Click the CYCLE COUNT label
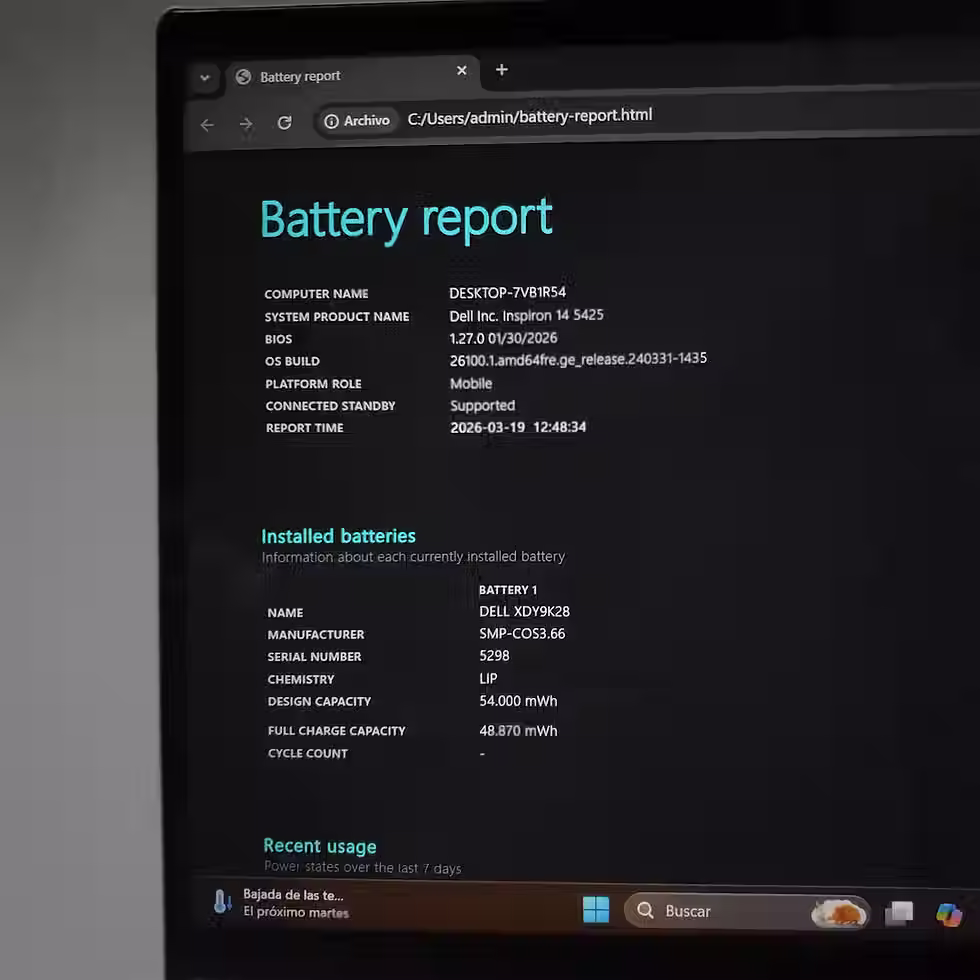This screenshot has width=980, height=980. point(308,754)
